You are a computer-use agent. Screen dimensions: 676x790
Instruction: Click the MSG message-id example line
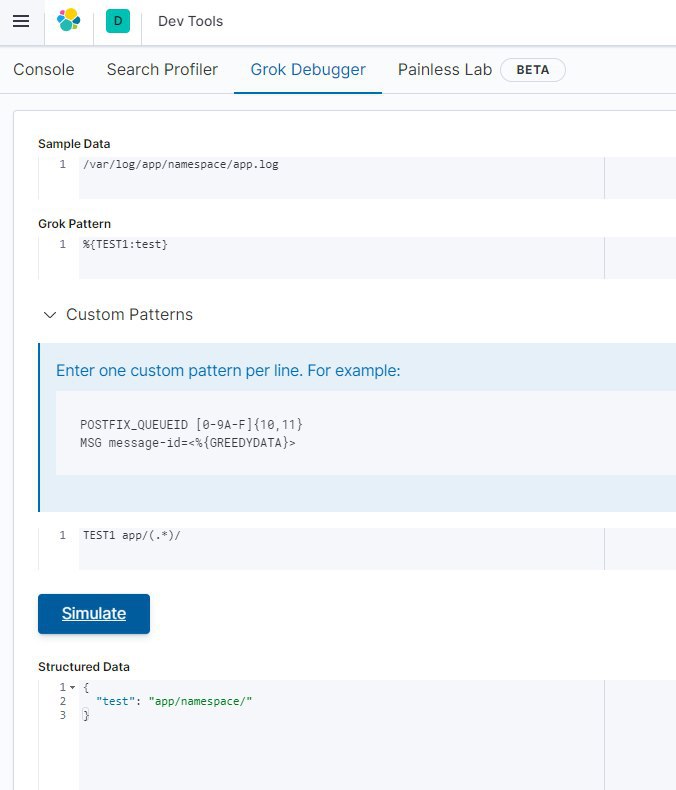point(188,443)
